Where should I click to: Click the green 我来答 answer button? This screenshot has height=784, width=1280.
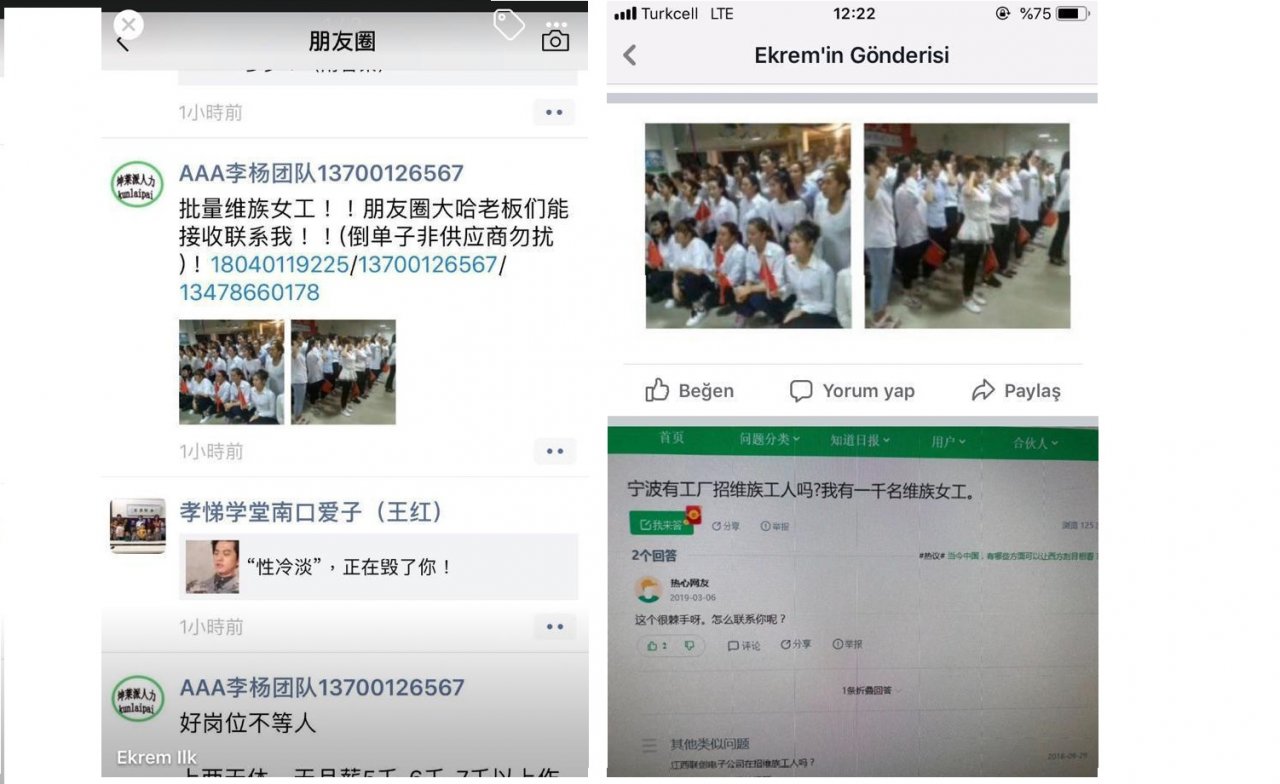coord(662,524)
